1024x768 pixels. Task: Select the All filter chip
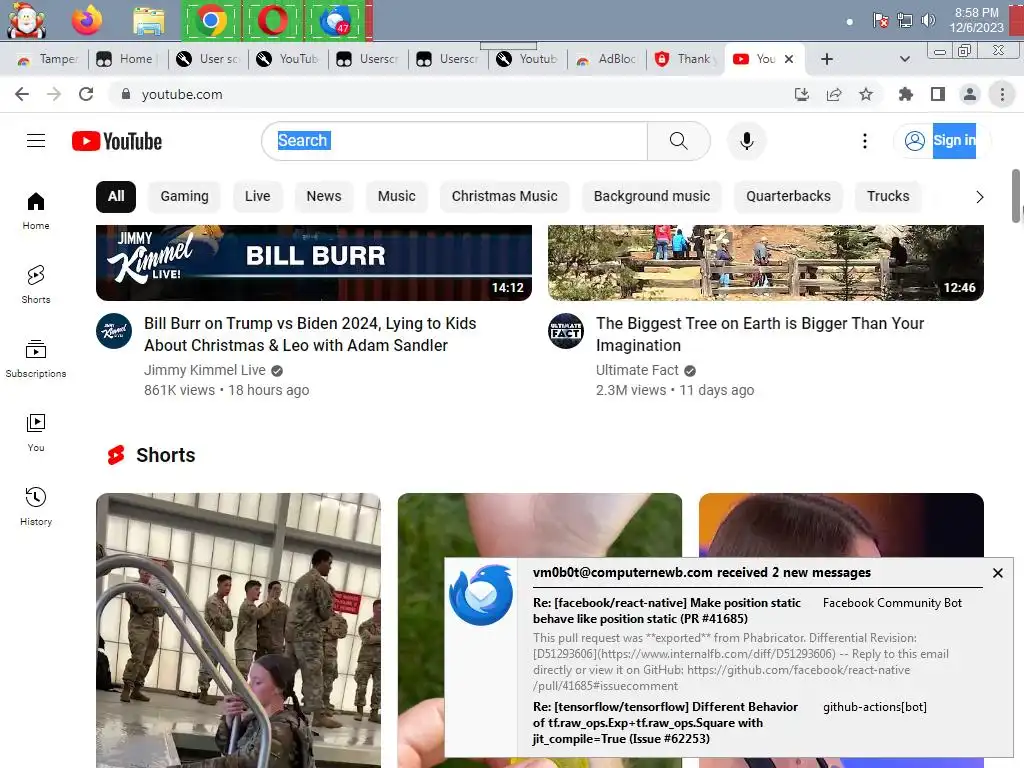pyautogui.click(x=116, y=197)
